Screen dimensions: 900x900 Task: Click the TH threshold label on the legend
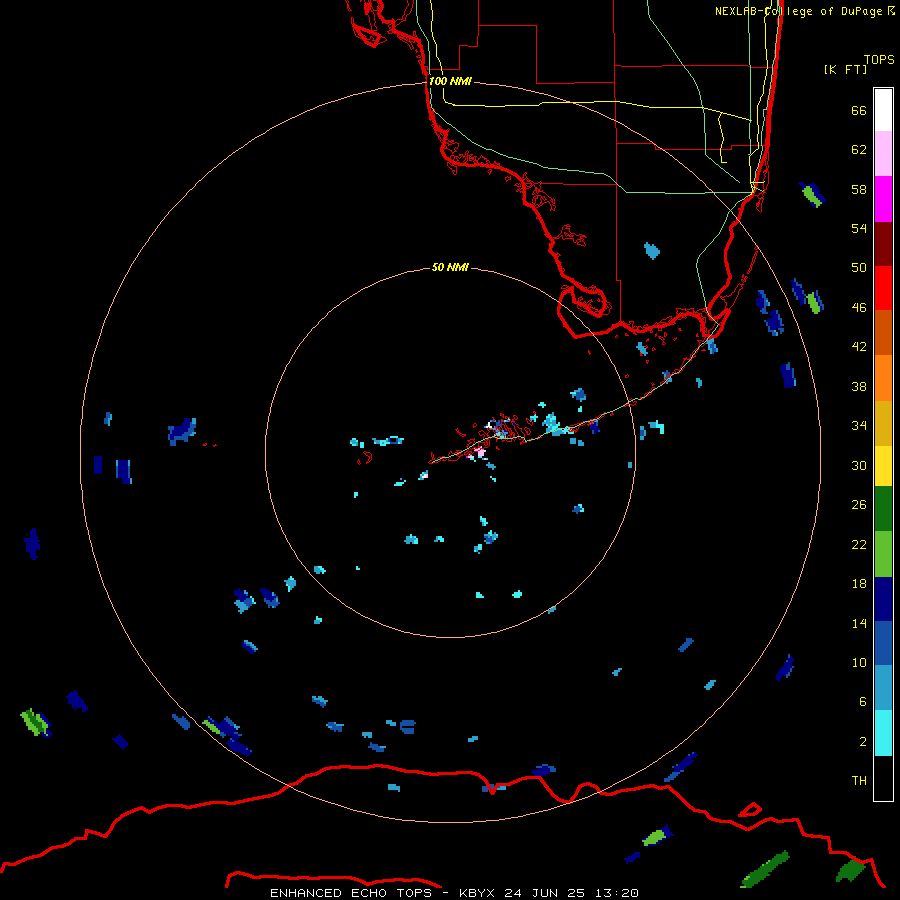(859, 781)
